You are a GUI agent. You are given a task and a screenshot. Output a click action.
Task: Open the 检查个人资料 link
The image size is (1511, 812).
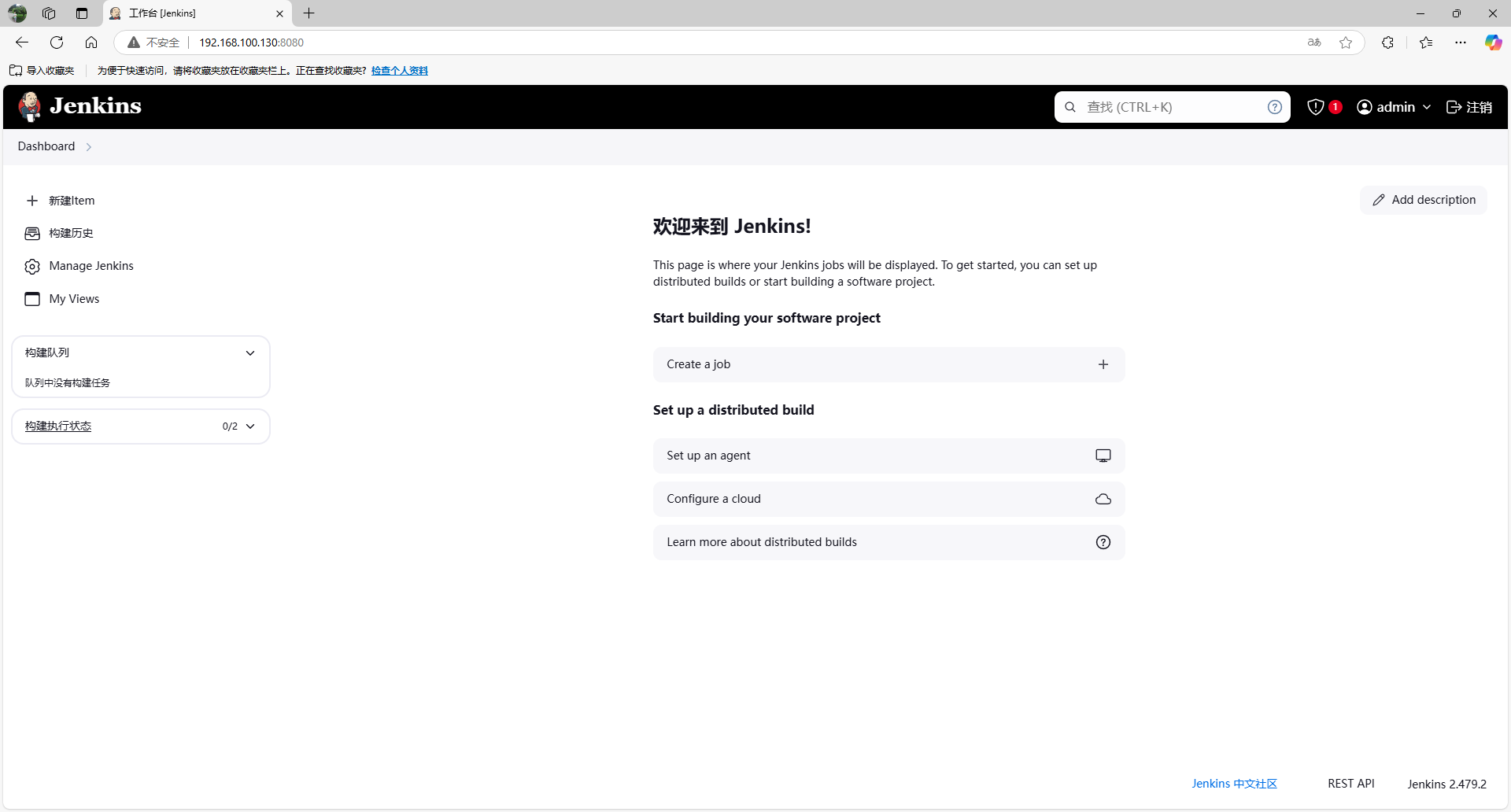click(x=400, y=71)
